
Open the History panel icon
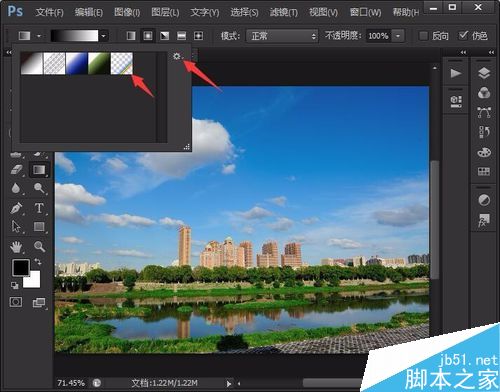click(x=484, y=132)
